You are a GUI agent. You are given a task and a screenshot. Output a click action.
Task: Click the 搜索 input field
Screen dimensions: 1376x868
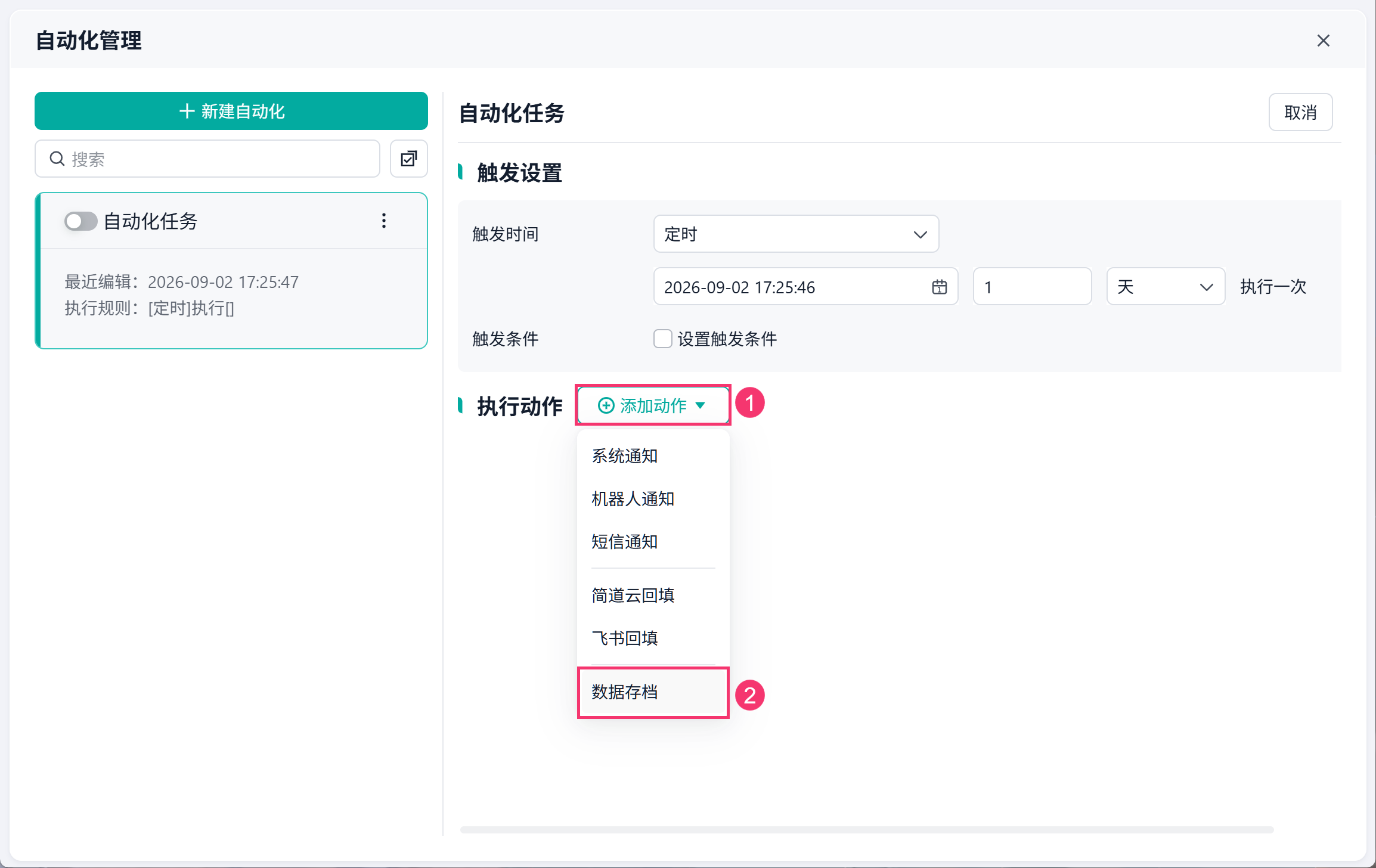pyautogui.click(x=207, y=159)
